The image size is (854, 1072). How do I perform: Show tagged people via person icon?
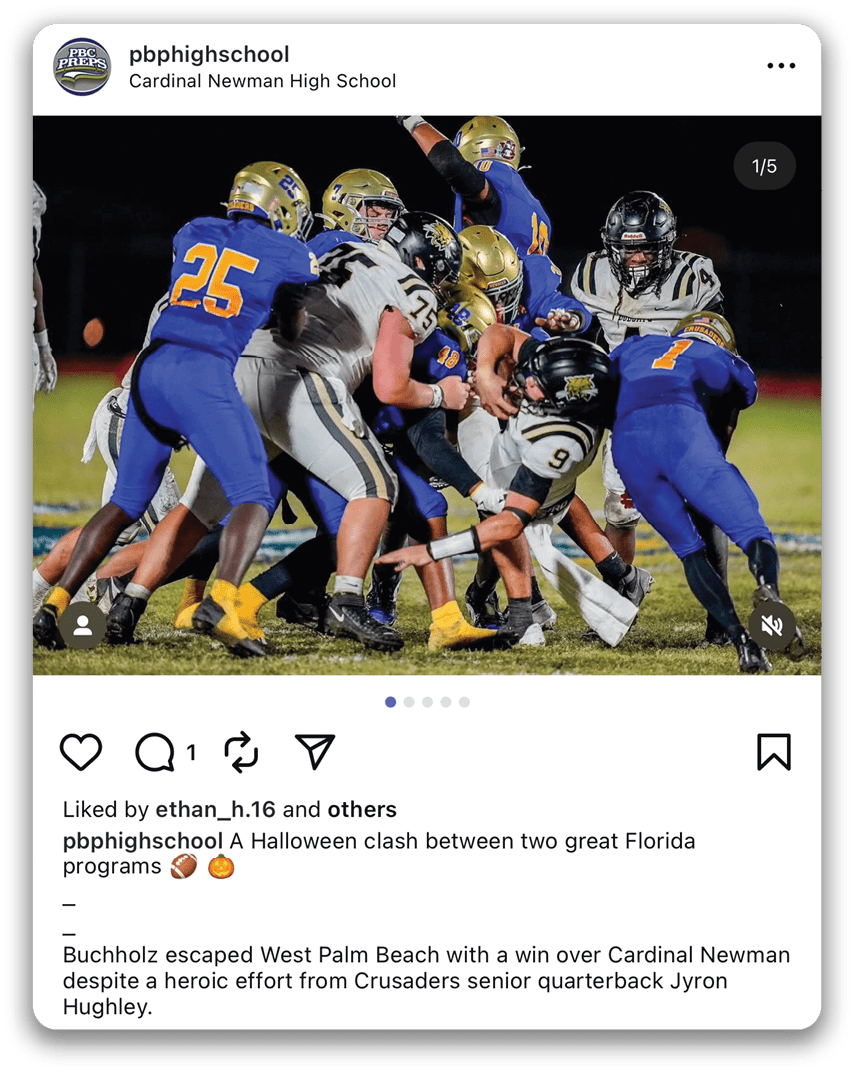pyautogui.click(x=83, y=626)
